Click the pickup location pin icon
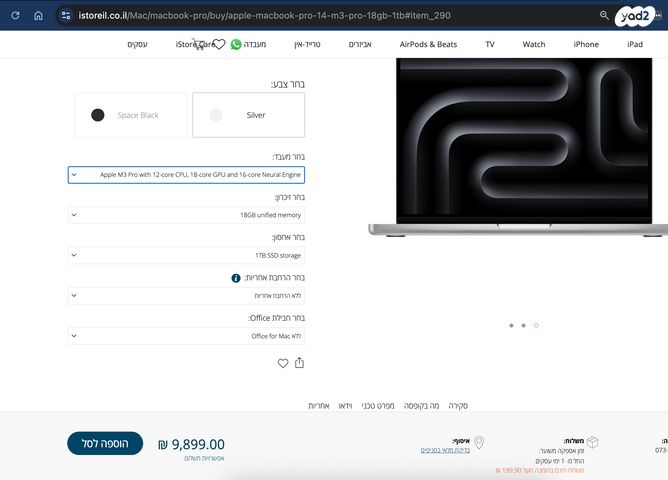Image resolution: width=668 pixels, height=480 pixels. pos(479,443)
